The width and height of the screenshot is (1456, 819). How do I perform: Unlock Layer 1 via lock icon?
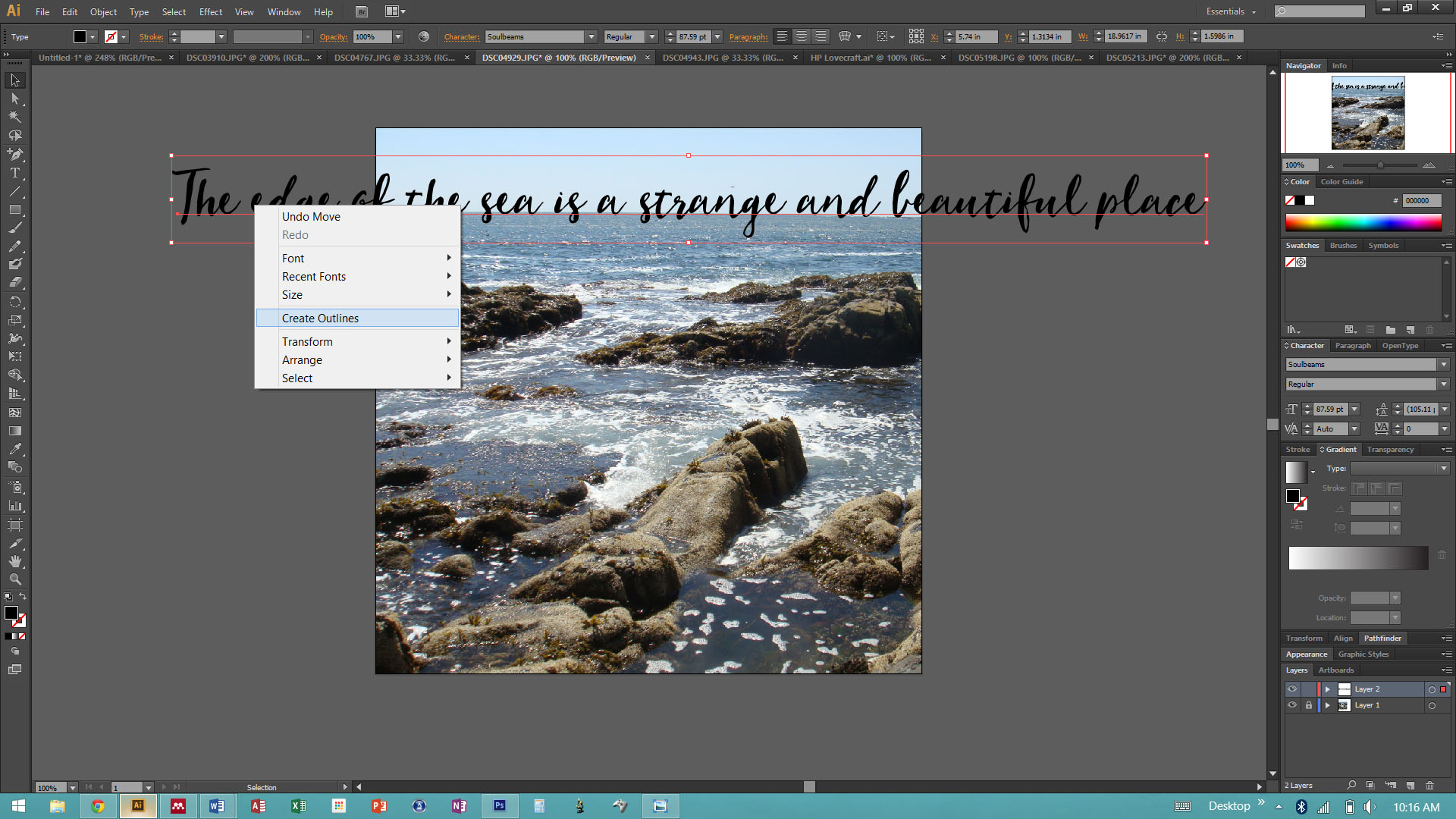1308,705
